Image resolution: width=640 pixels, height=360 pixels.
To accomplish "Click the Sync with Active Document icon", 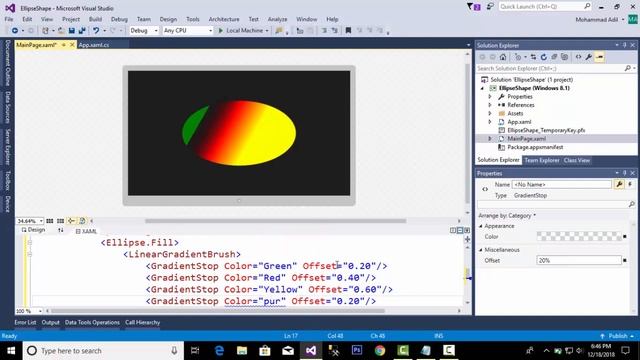I will click(x=533, y=57).
